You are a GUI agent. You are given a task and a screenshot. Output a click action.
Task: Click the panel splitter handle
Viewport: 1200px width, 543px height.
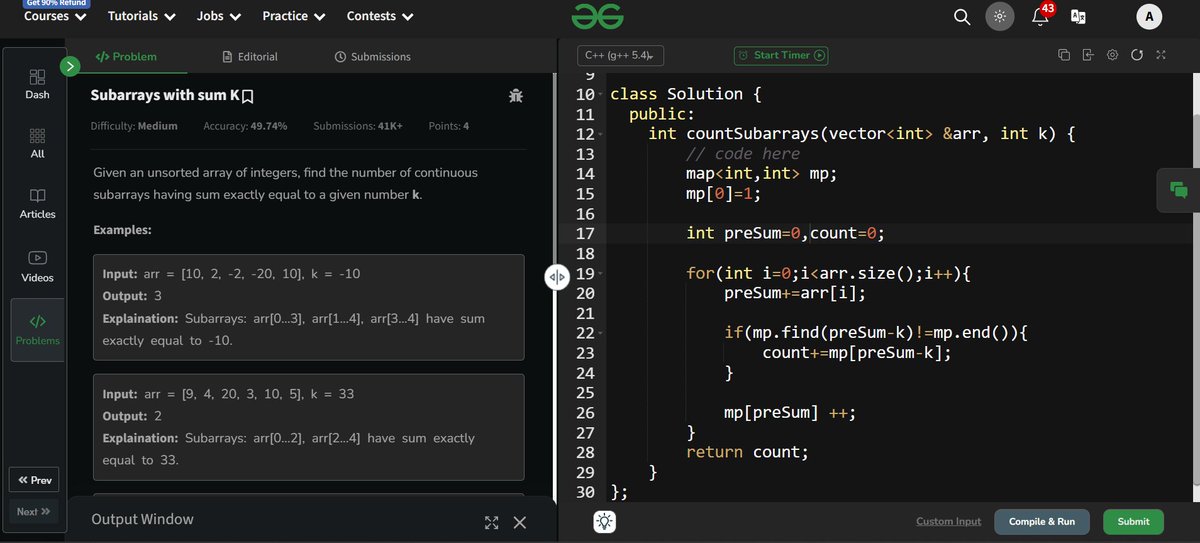(x=557, y=277)
